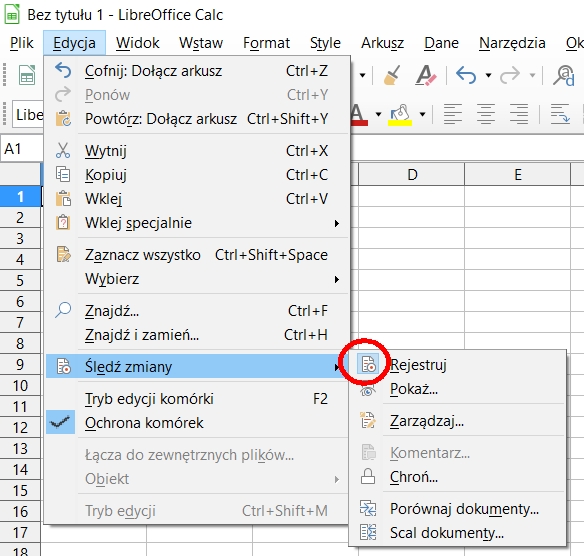Image resolution: width=584 pixels, height=556 pixels.
Task: Choose Zaznacz wszystko
Action: tap(197, 255)
